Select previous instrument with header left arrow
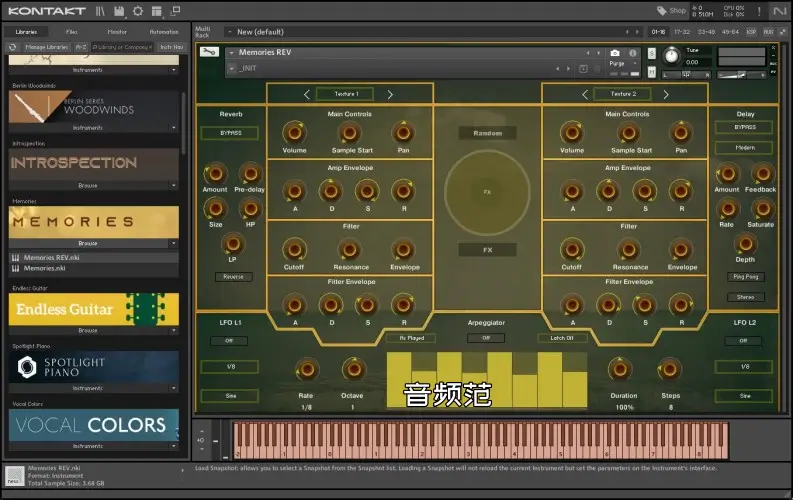Viewport: 793px width, 500px height. coord(588,53)
